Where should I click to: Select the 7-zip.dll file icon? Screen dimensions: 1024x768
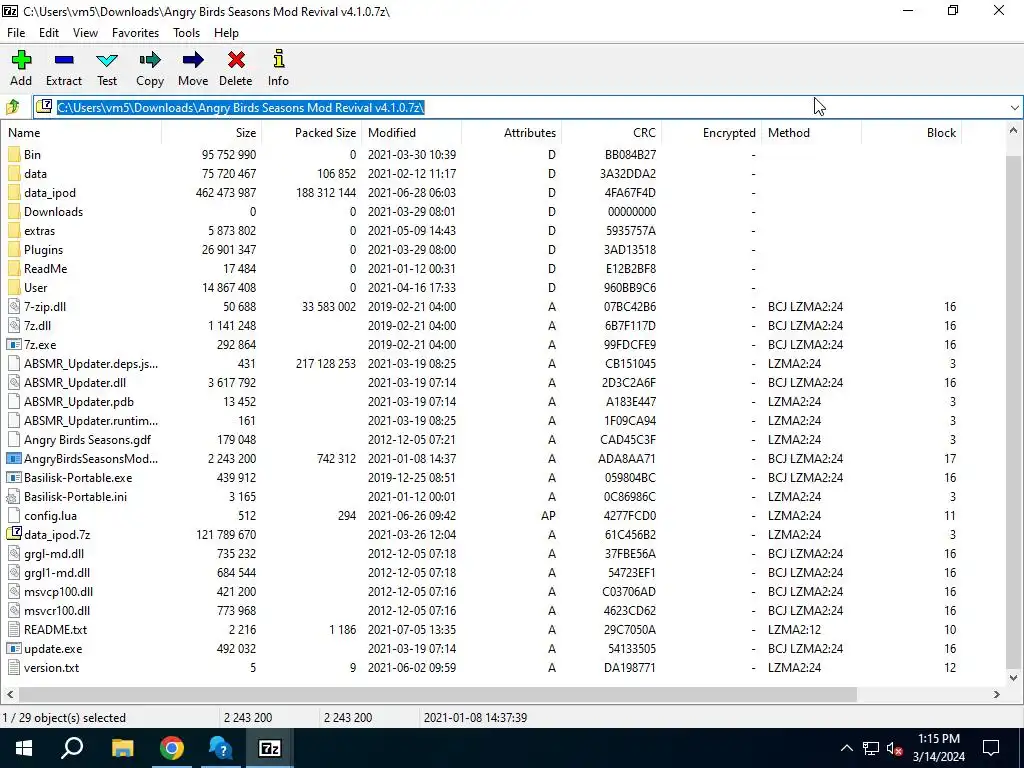click(x=14, y=306)
